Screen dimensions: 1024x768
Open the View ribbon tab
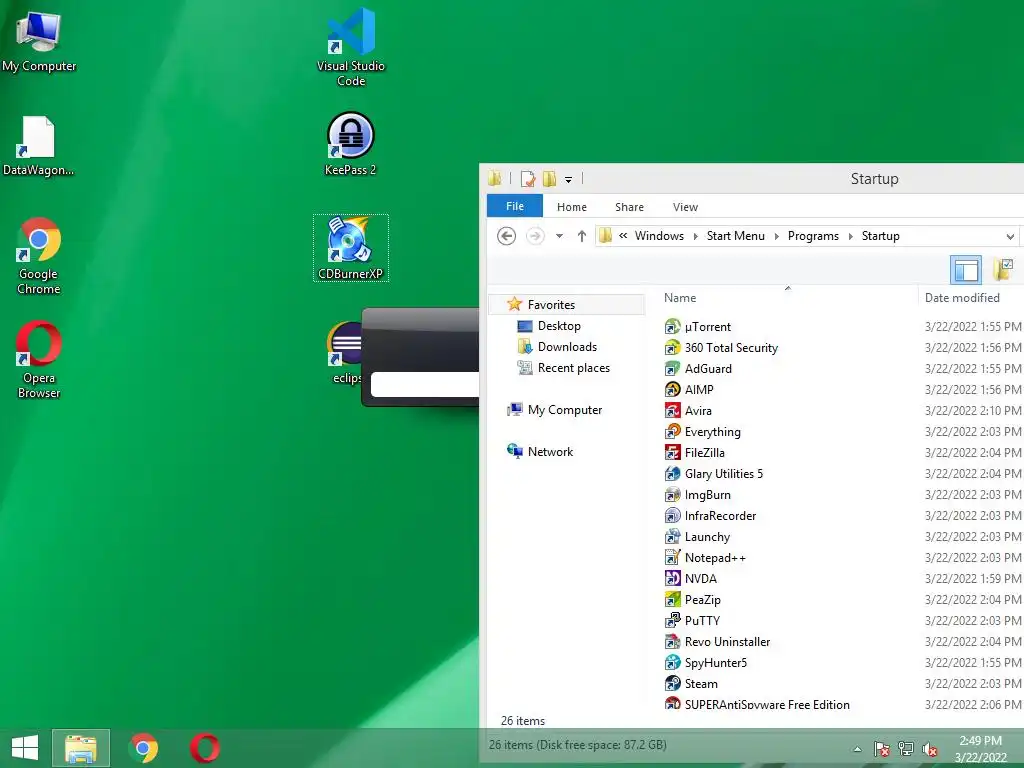click(685, 207)
